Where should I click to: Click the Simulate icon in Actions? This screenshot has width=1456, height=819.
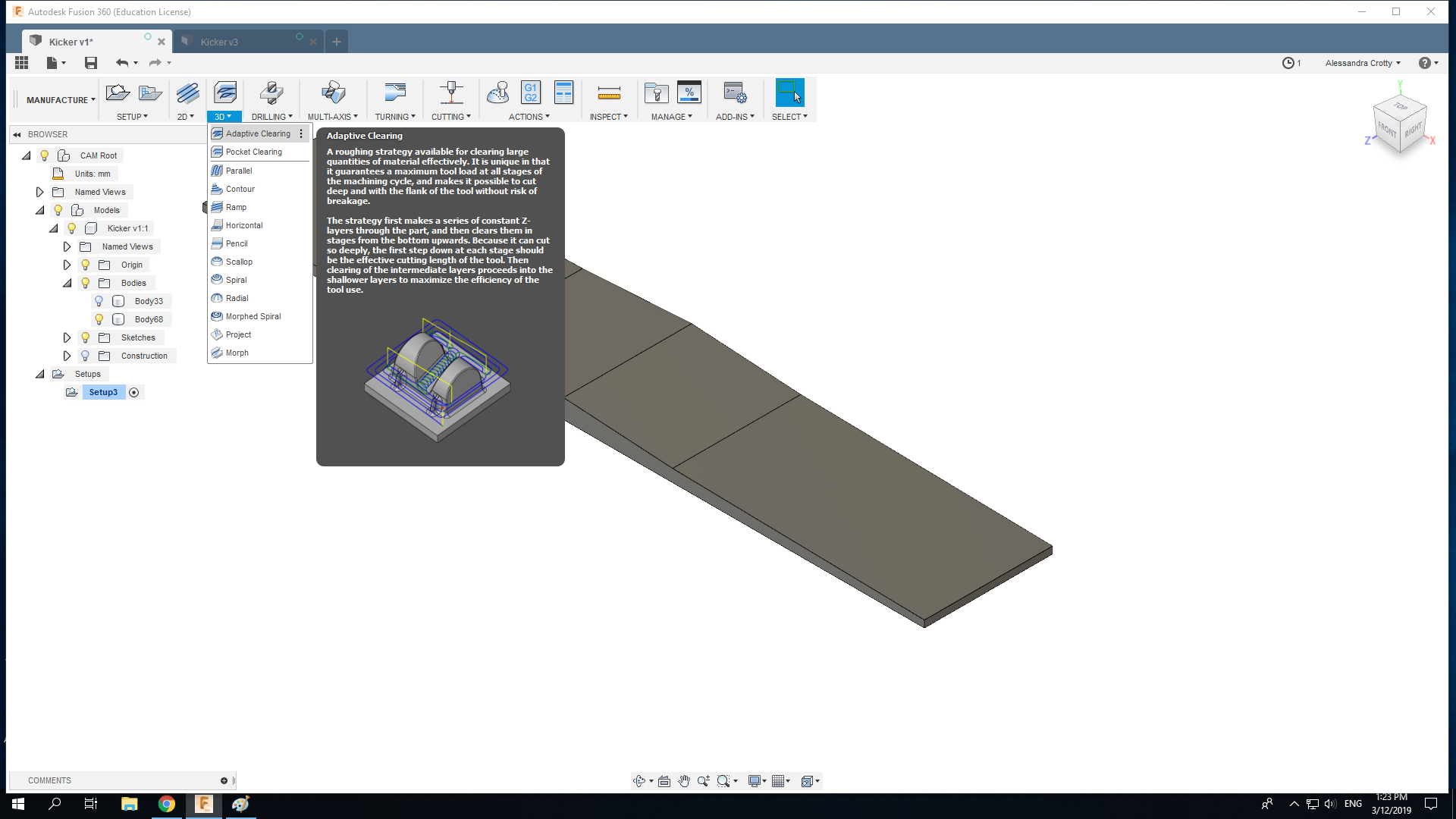498,93
